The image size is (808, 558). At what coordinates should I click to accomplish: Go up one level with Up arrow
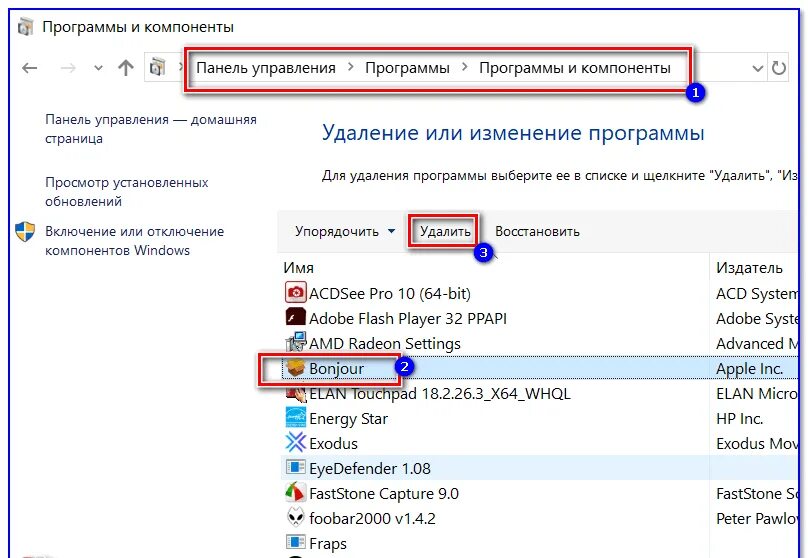126,67
